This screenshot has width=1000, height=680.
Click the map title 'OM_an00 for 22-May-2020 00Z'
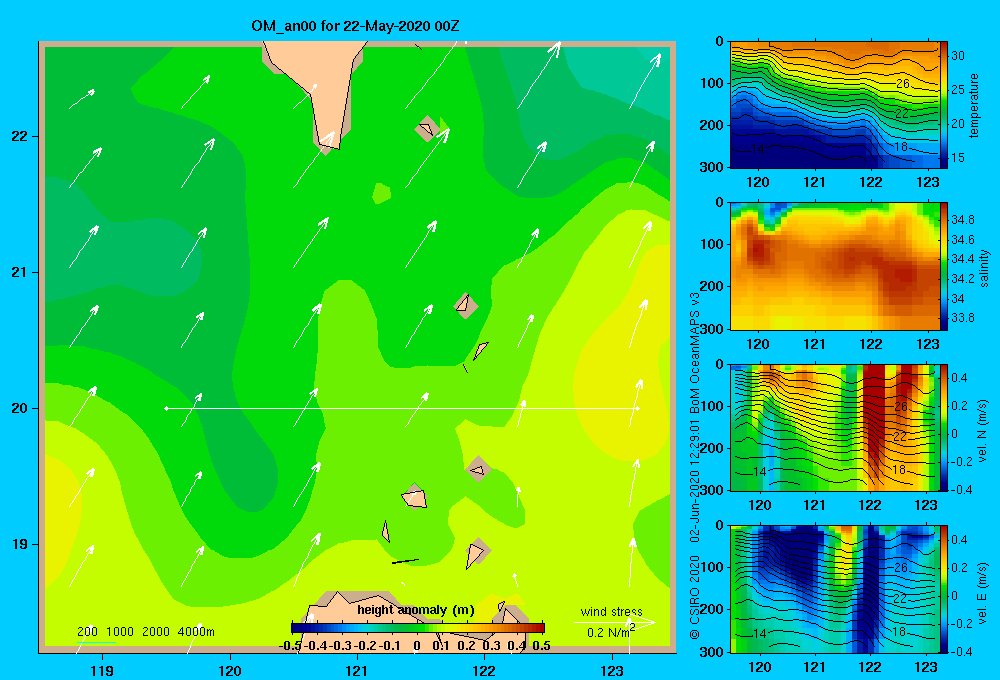(x=355, y=26)
